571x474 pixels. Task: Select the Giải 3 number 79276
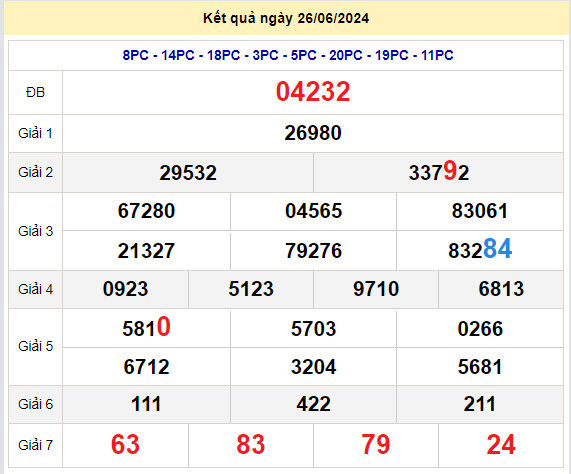(314, 251)
